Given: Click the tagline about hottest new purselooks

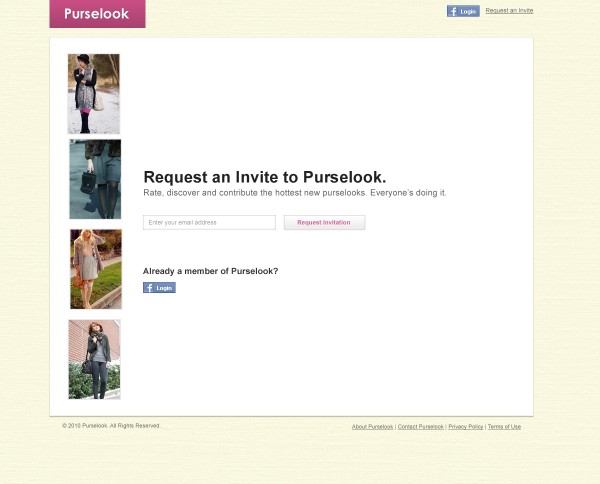Looking at the screenshot, I should [295, 193].
